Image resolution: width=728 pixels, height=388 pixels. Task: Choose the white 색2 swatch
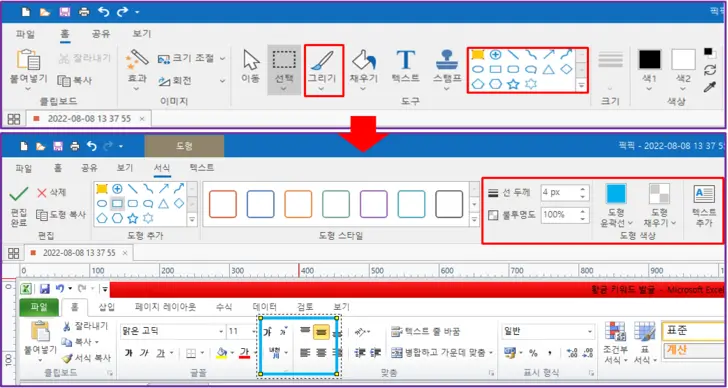683,60
